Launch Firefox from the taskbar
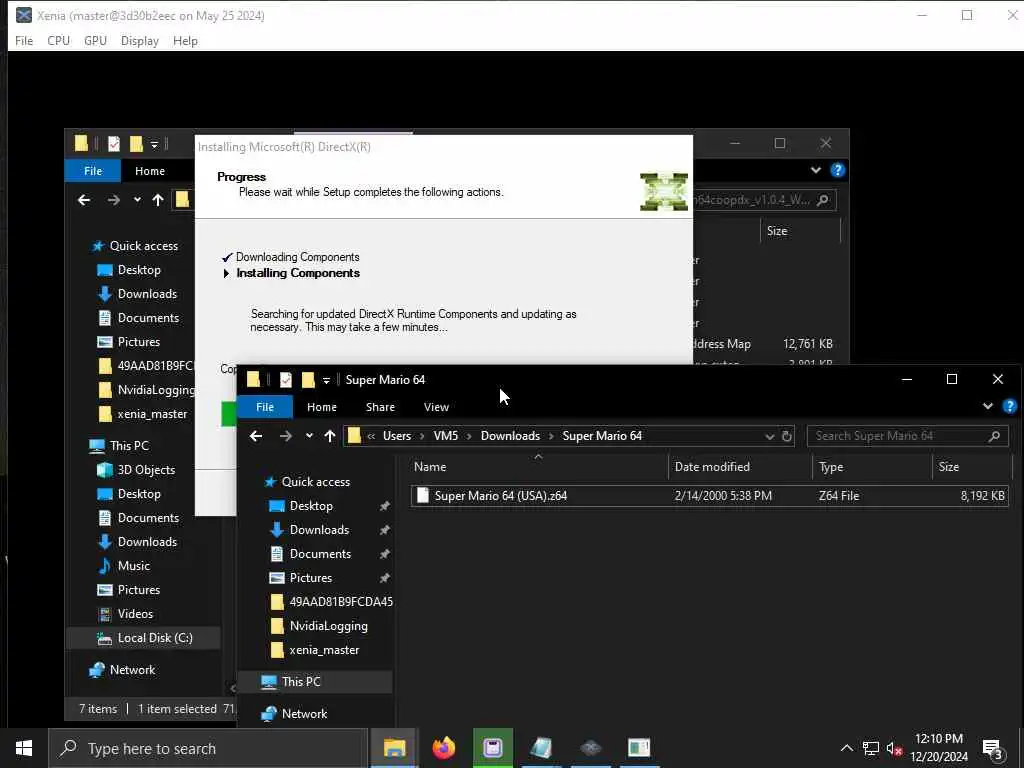 pos(444,748)
